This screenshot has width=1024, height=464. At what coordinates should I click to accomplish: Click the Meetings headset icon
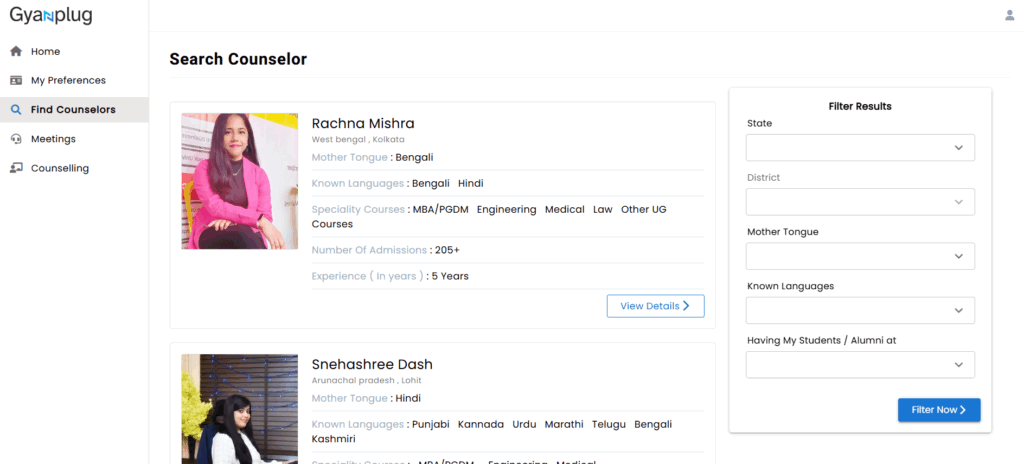tap(16, 139)
